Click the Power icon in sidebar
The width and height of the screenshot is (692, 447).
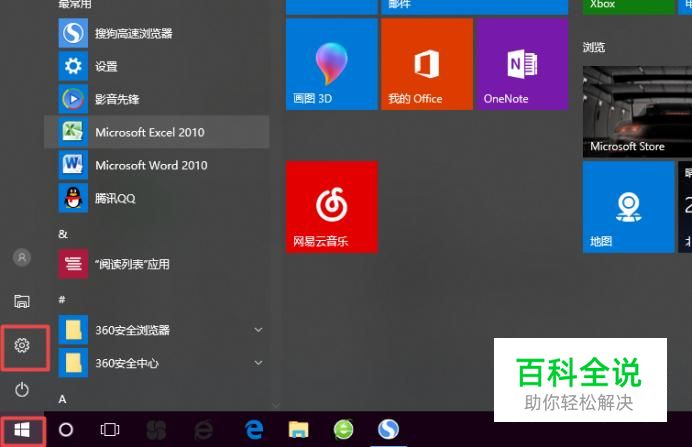22,389
